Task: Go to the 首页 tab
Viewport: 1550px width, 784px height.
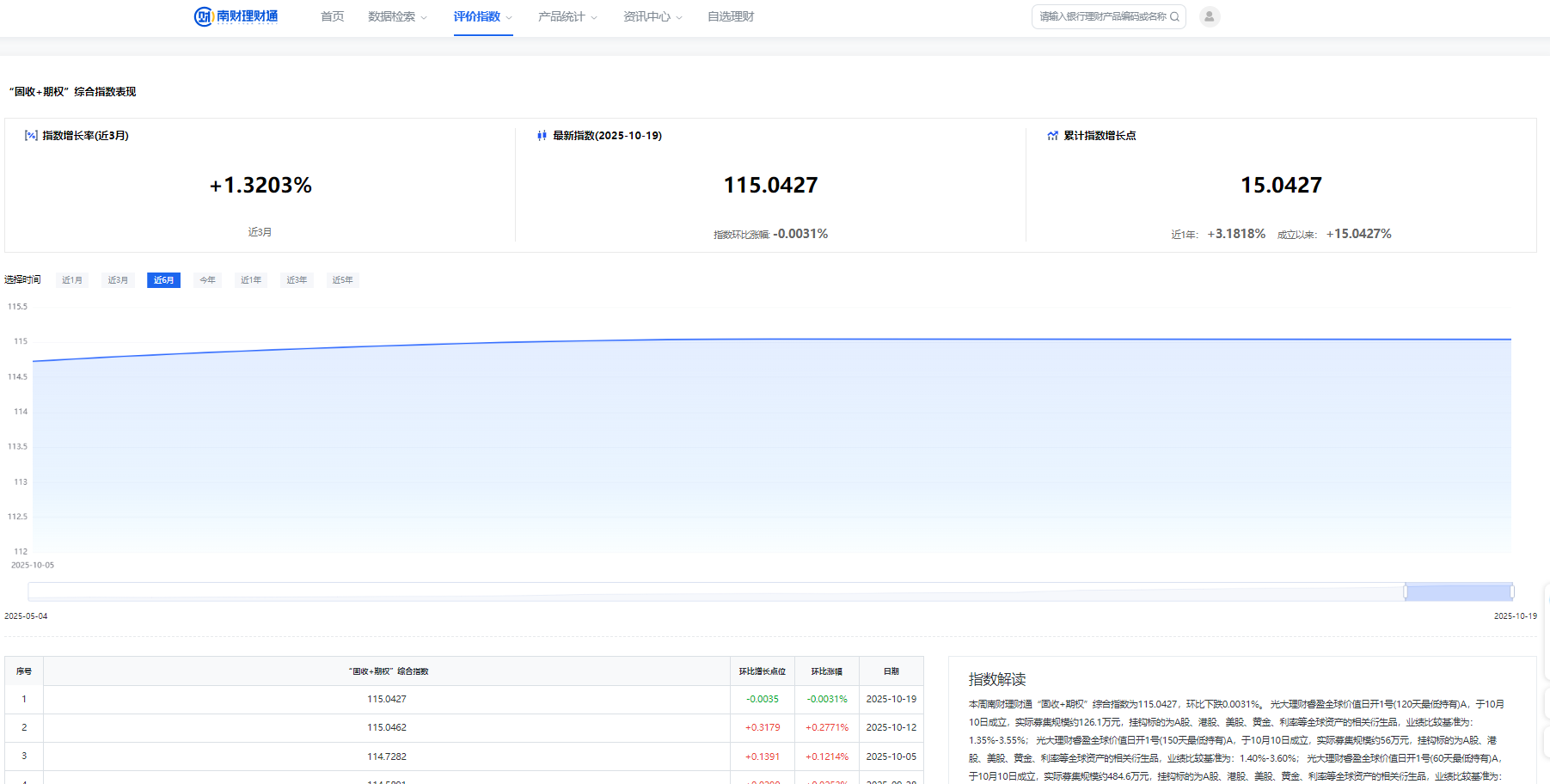Action: click(x=332, y=16)
